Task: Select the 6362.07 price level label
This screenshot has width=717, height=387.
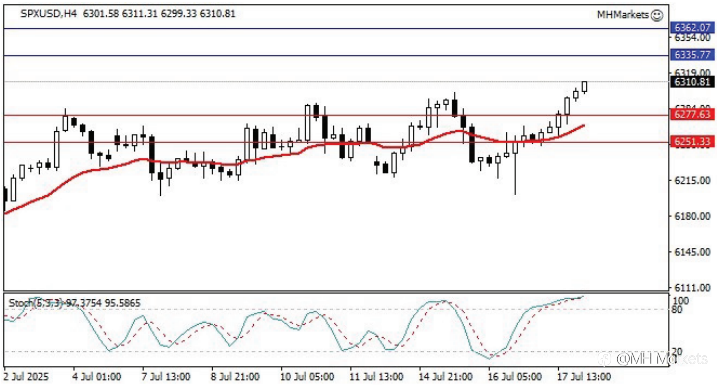Action: (x=692, y=27)
